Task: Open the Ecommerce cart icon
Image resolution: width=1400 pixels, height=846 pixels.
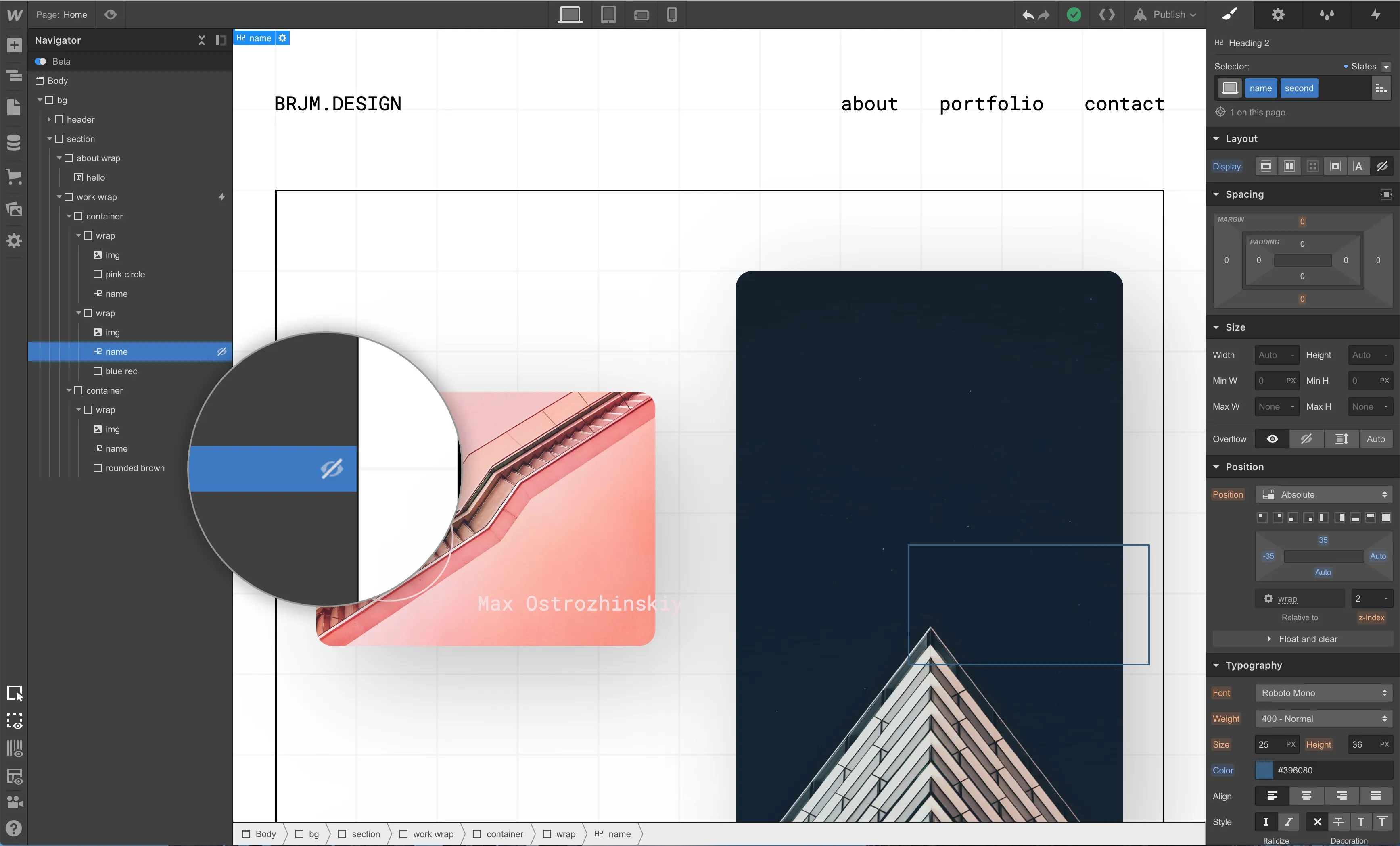Action: coord(14,176)
